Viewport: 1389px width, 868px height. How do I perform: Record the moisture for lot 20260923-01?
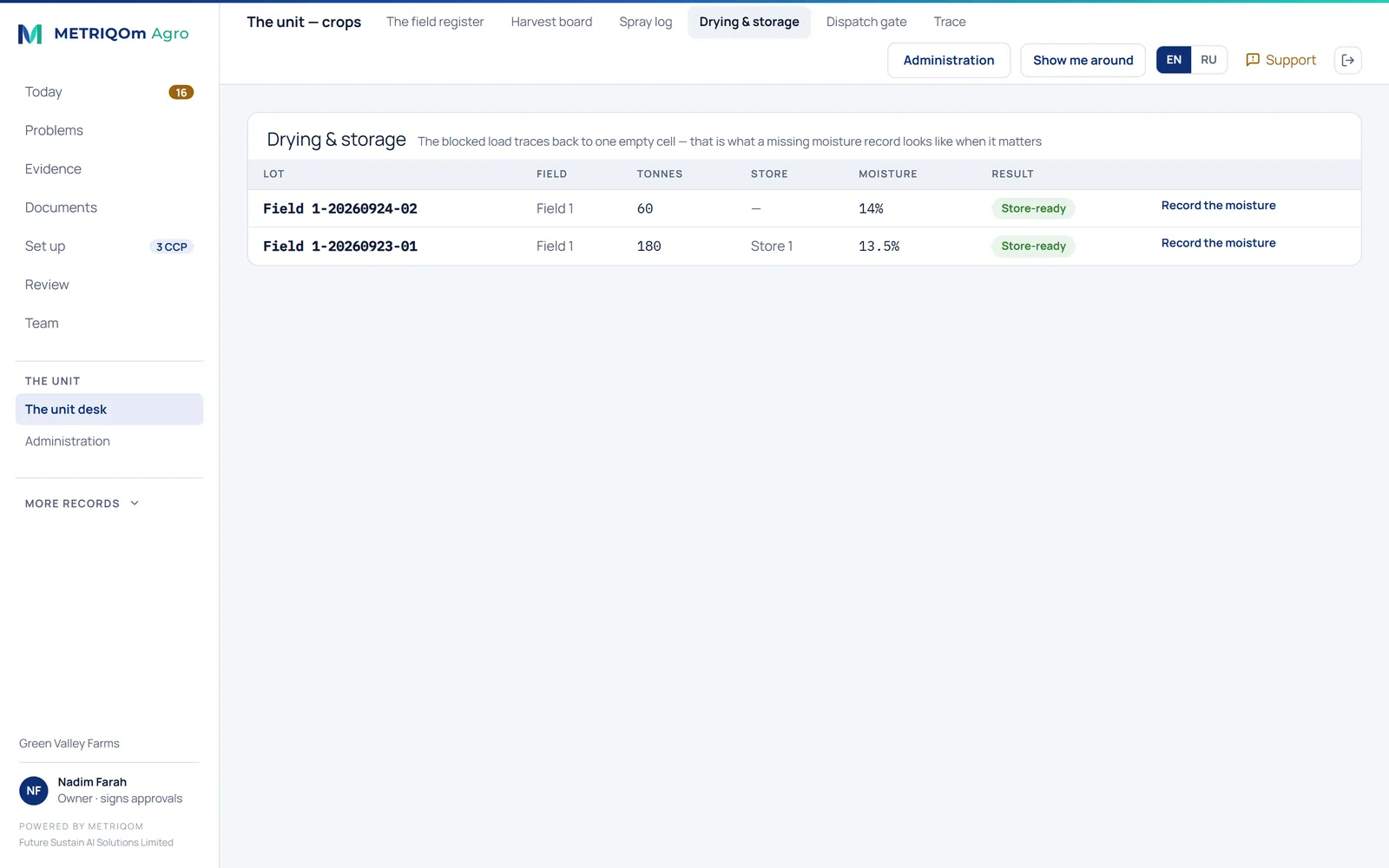point(1218,243)
